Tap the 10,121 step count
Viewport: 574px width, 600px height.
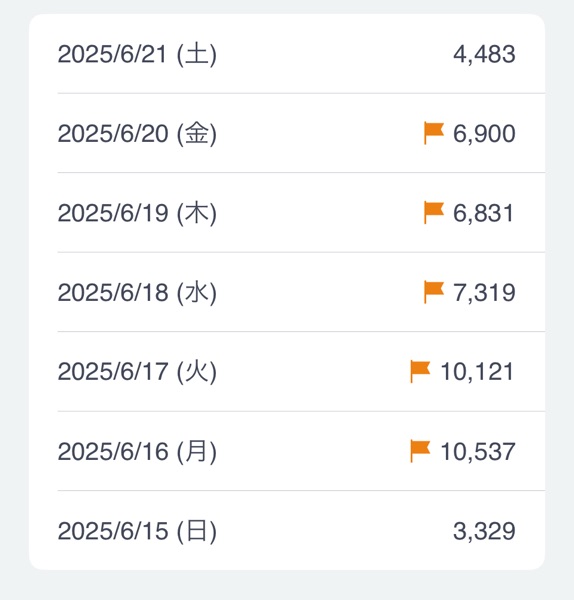(477, 372)
